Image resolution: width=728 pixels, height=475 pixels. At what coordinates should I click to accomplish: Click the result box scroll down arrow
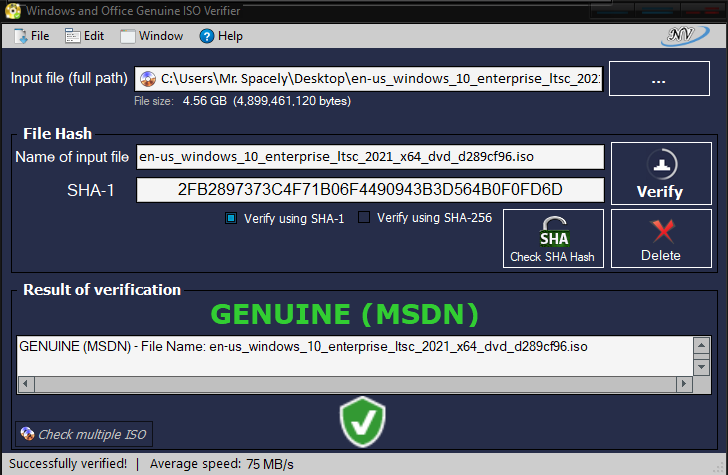(x=701, y=367)
